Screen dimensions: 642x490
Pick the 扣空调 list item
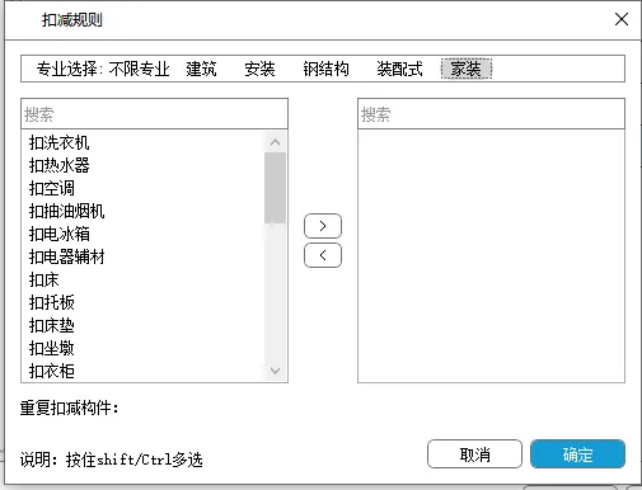52,188
